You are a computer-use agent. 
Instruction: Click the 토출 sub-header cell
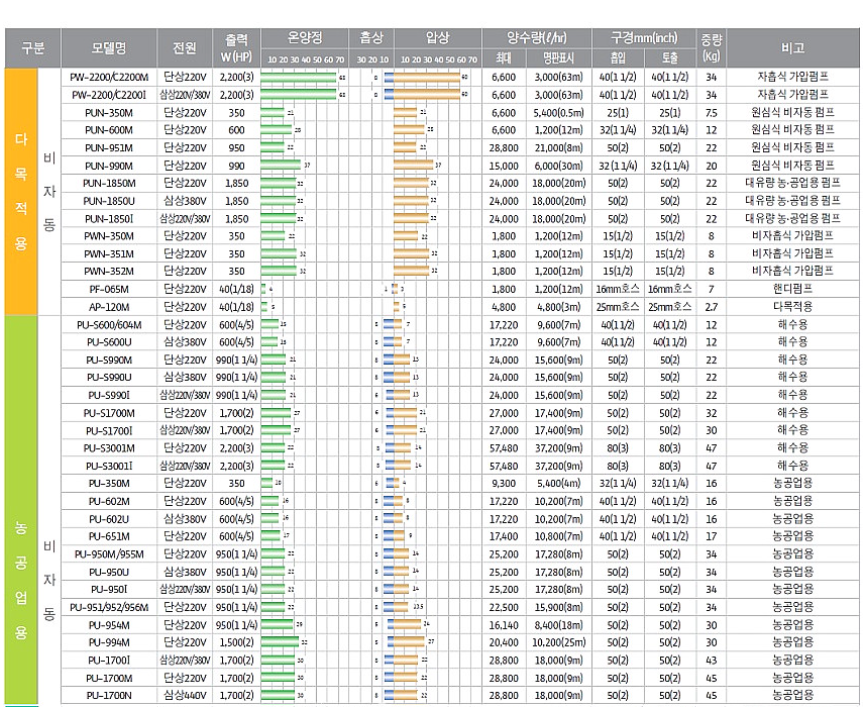(x=669, y=57)
